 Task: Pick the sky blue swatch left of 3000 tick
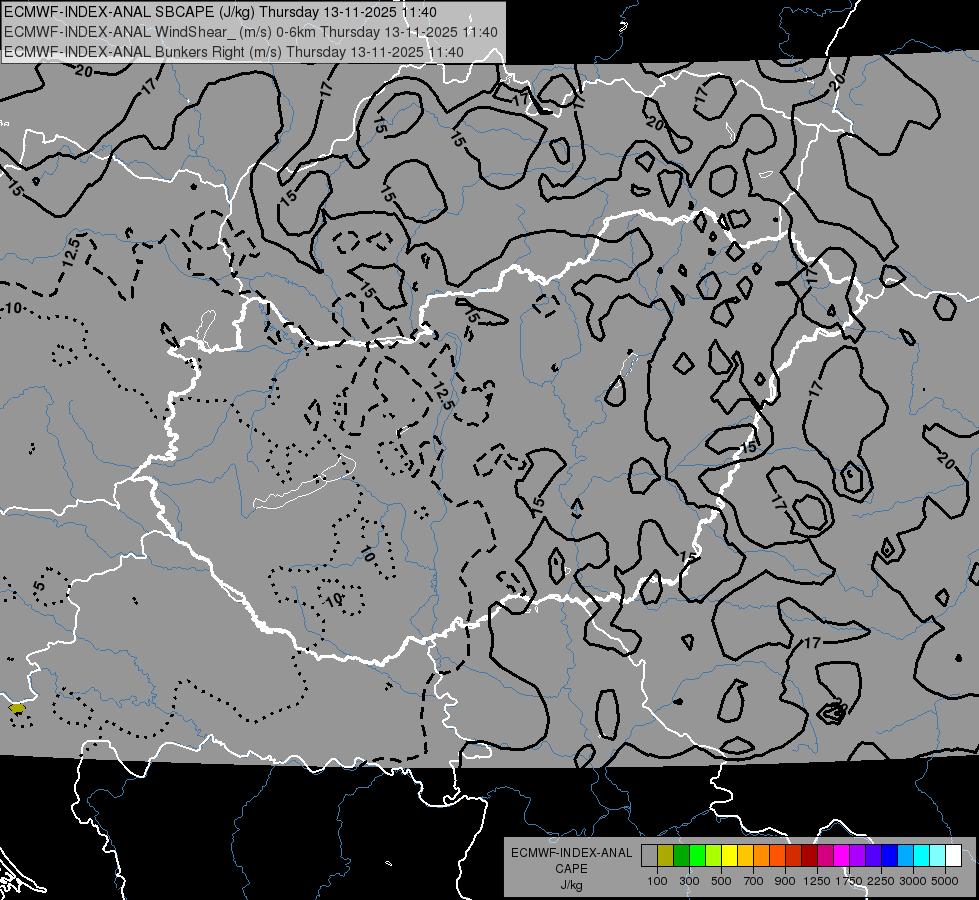tap(906, 856)
